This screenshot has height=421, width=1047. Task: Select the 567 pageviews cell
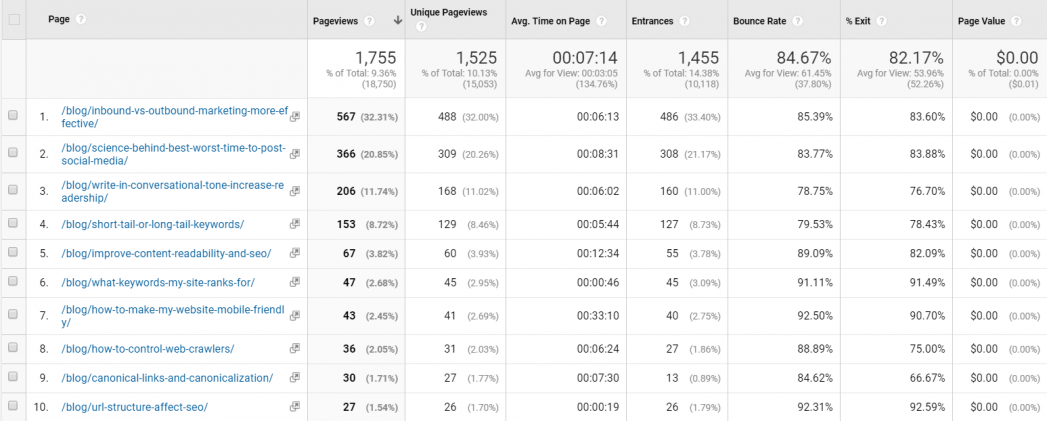tap(346, 116)
